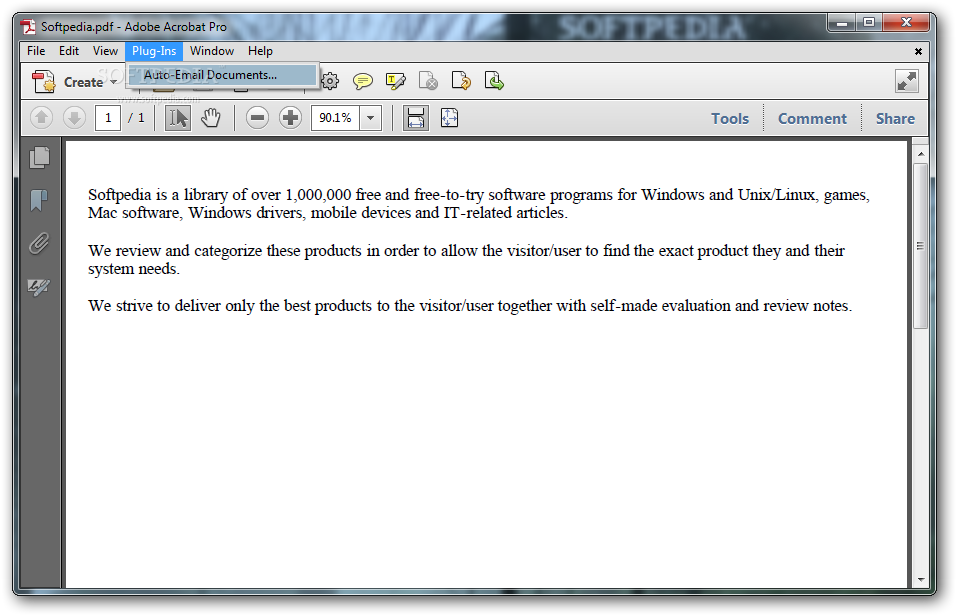Switch to read mode with expand icon
The image size is (957, 616).
(906, 81)
